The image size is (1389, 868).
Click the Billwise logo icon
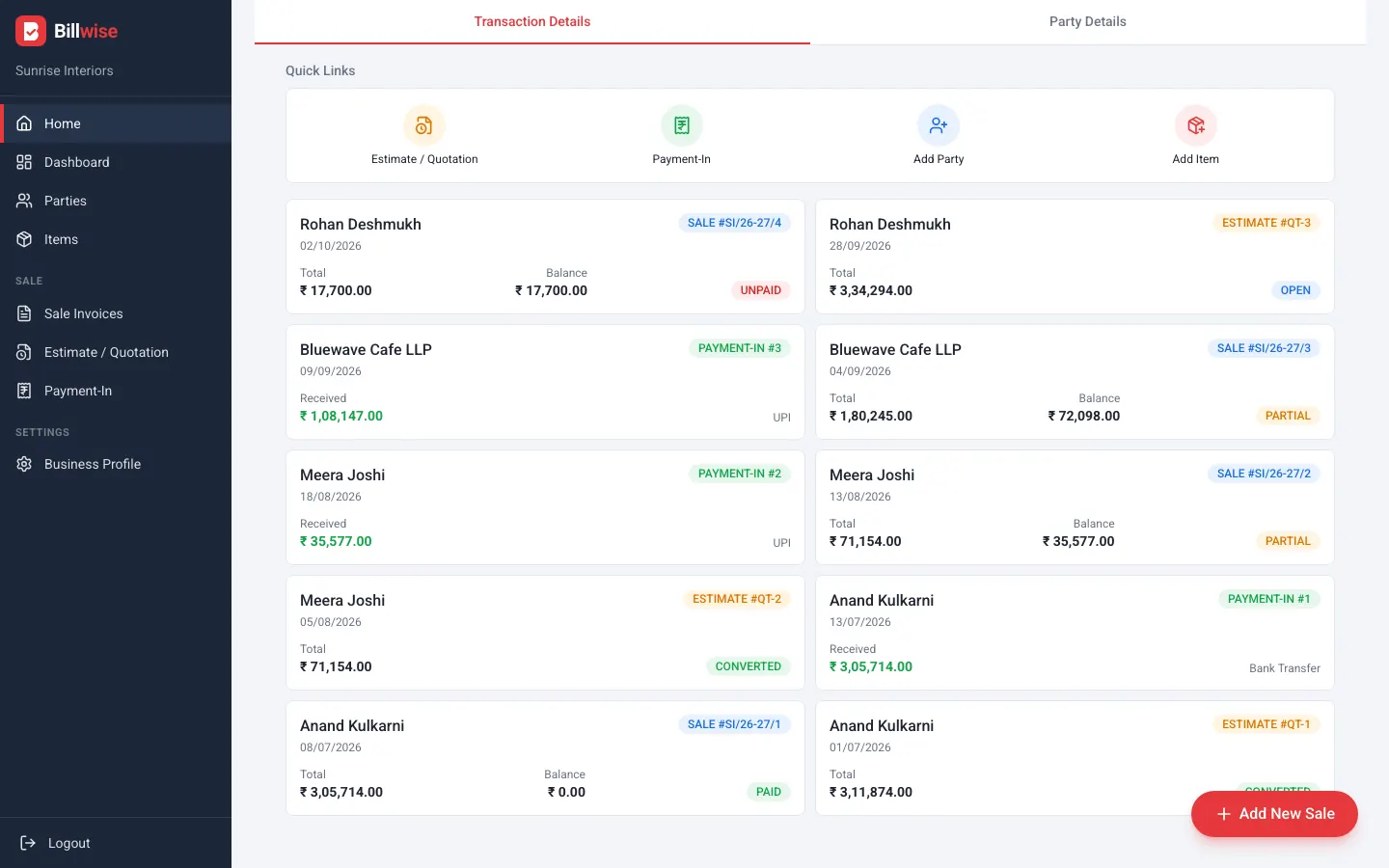tap(31, 31)
